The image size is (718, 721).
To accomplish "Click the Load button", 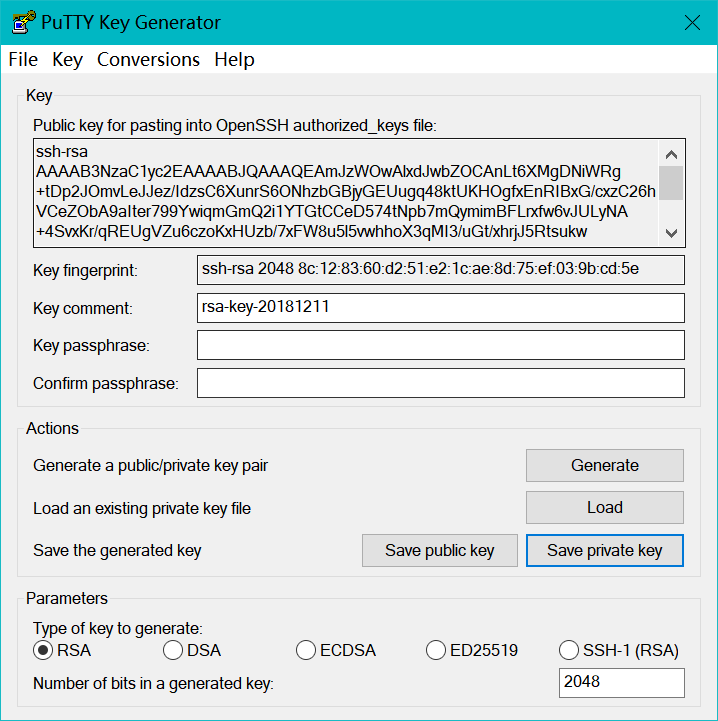I will pos(604,508).
